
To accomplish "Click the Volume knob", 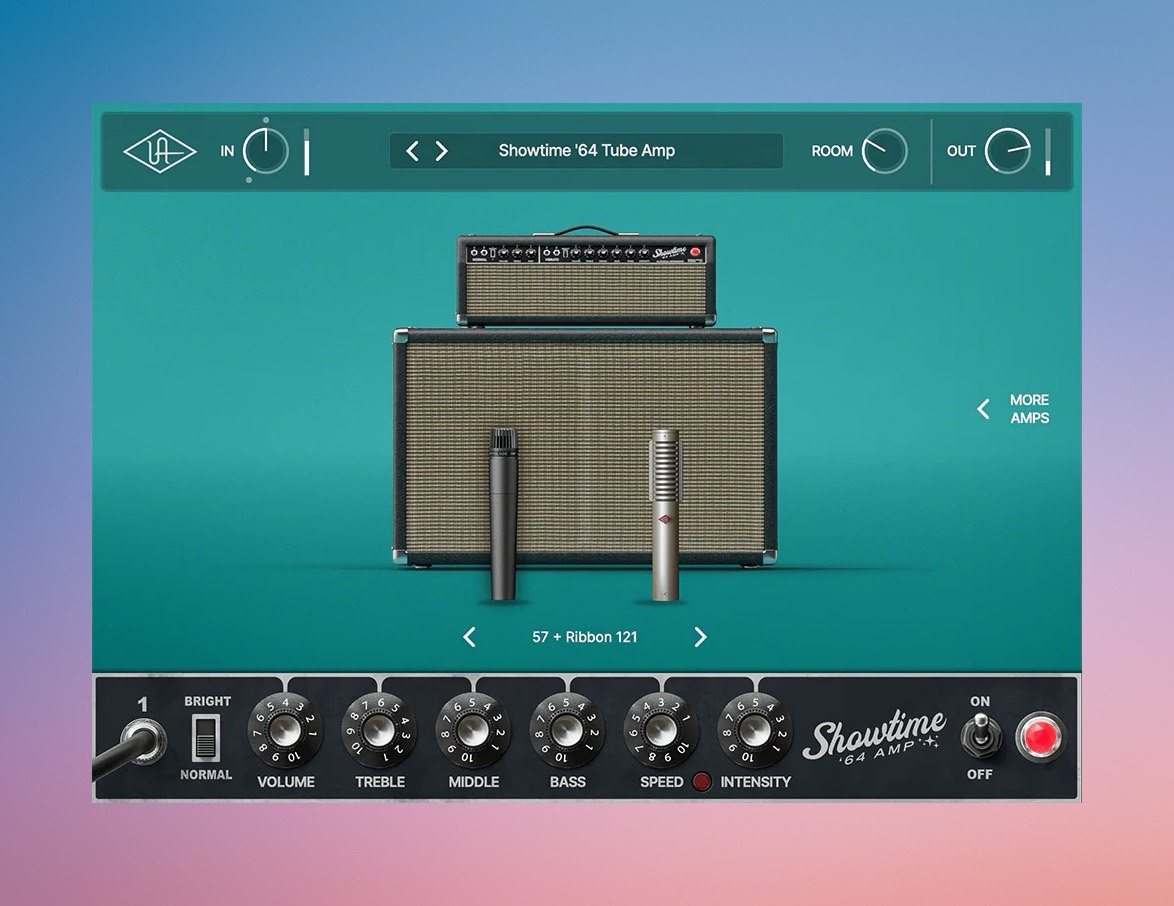I will pos(285,731).
